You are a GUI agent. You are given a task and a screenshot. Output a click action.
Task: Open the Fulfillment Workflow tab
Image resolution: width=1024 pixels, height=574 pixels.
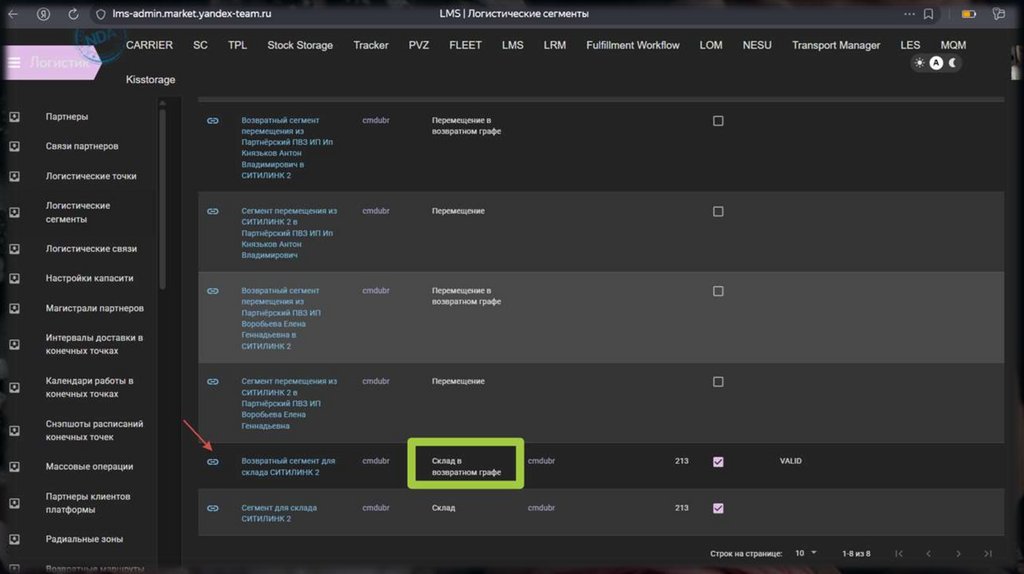point(633,45)
